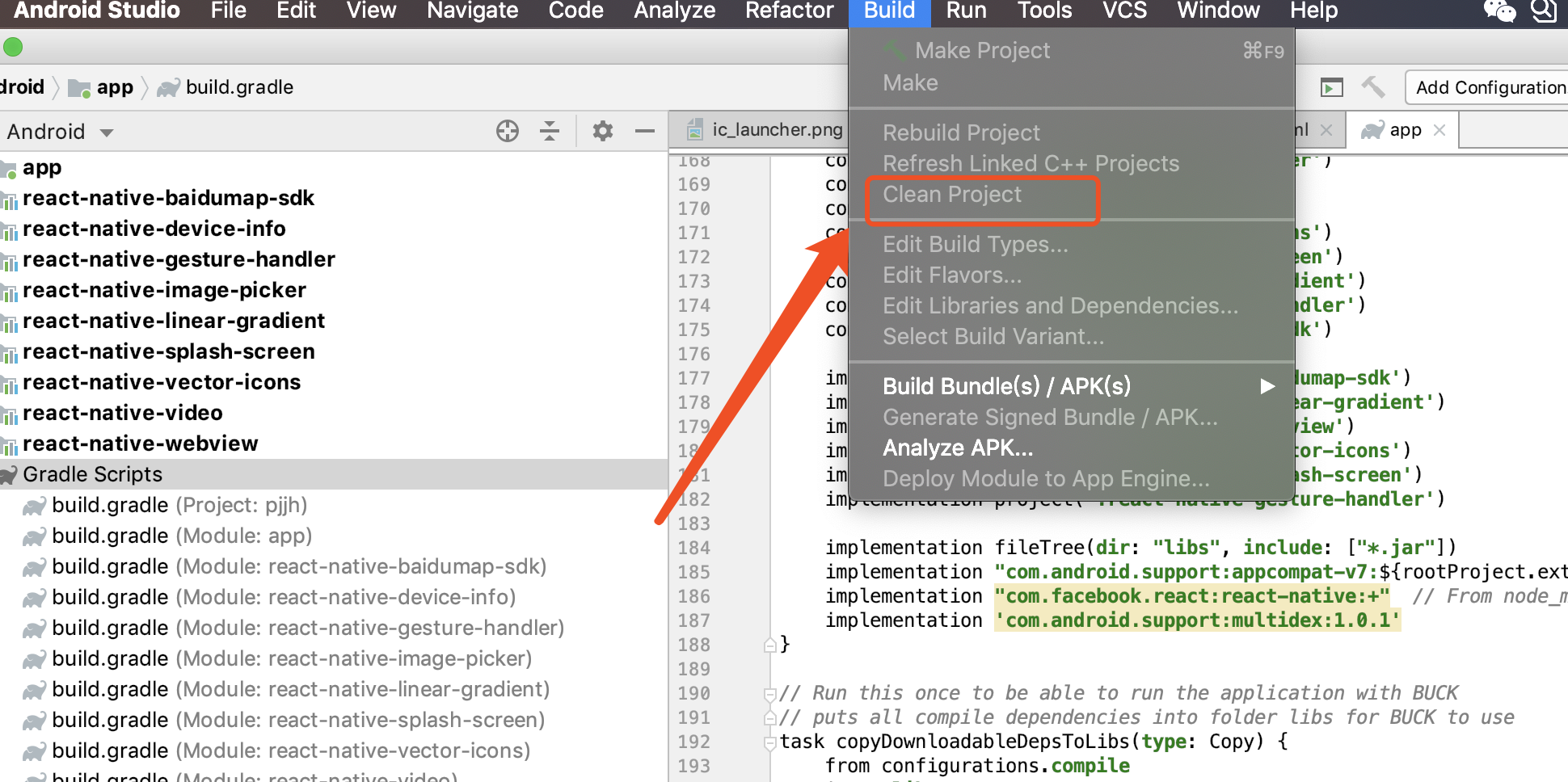The width and height of the screenshot is (1568, 782).
Task: Select the app module in project tree
Action: [42, 167]
